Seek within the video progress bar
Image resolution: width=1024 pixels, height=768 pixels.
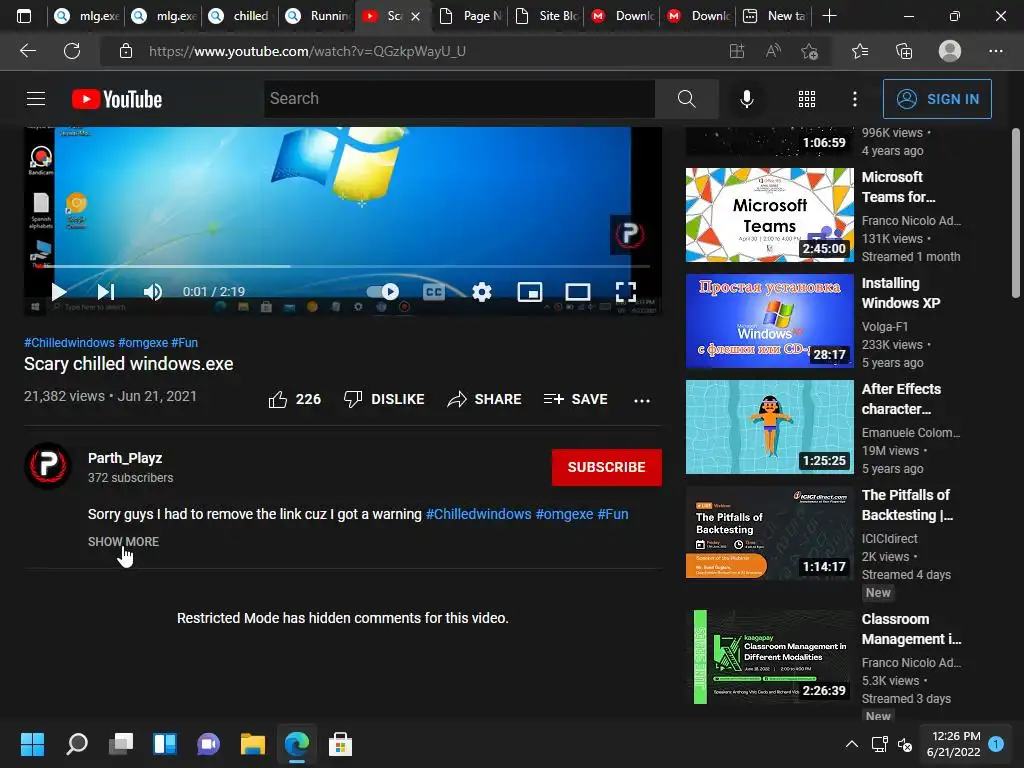coord(343,266)
